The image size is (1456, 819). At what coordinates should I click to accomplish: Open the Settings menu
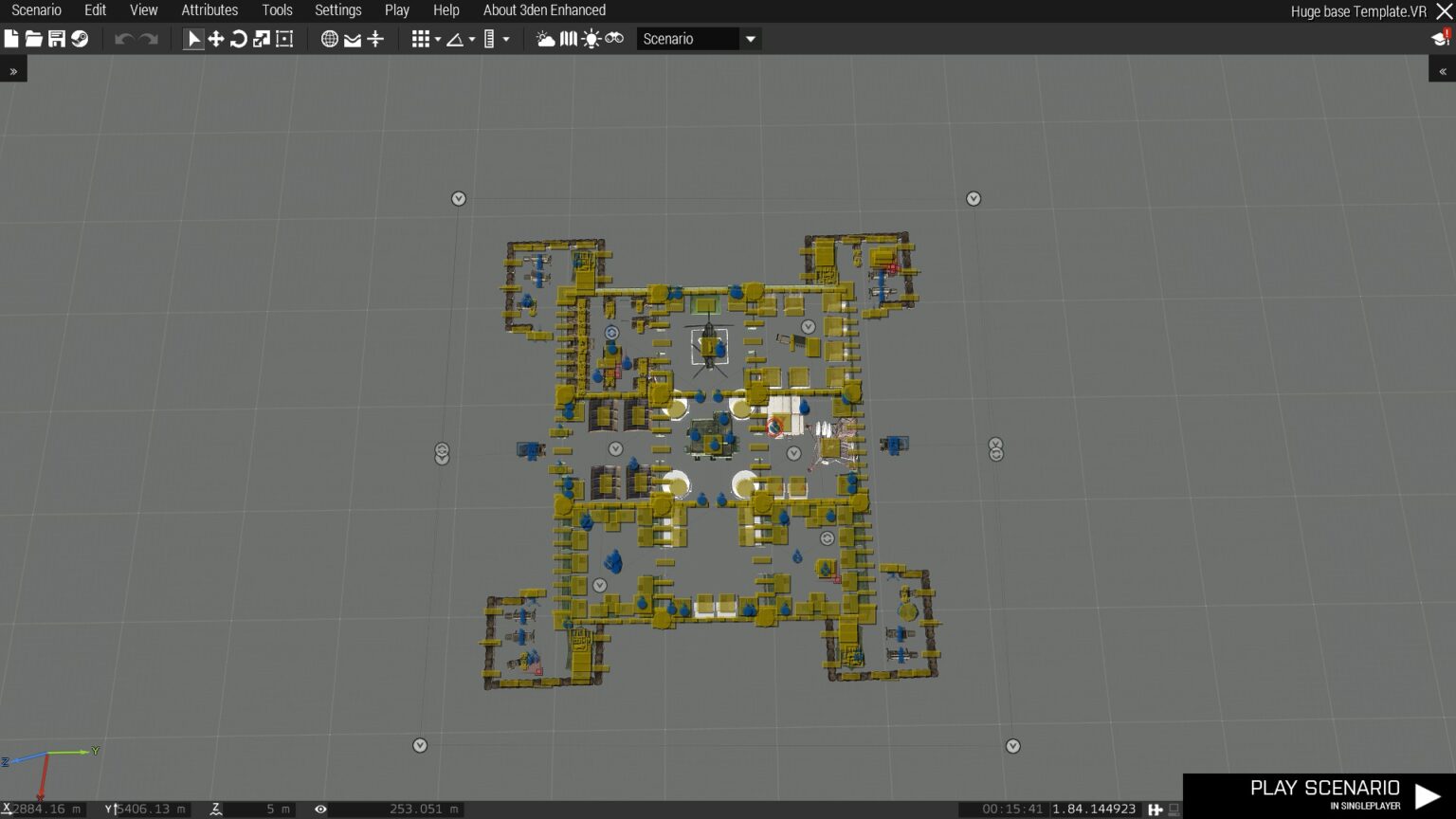pyautogui.click(x=337, y=10)
